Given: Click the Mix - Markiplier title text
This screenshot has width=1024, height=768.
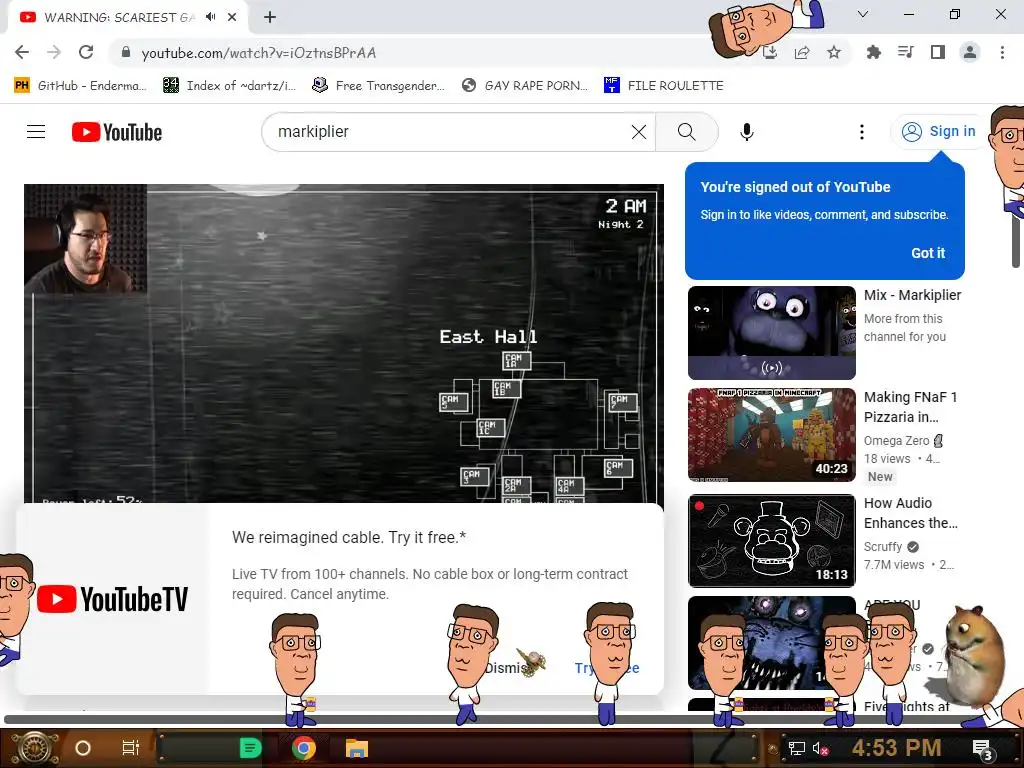Looking at the screenshot, I should 912,295.
